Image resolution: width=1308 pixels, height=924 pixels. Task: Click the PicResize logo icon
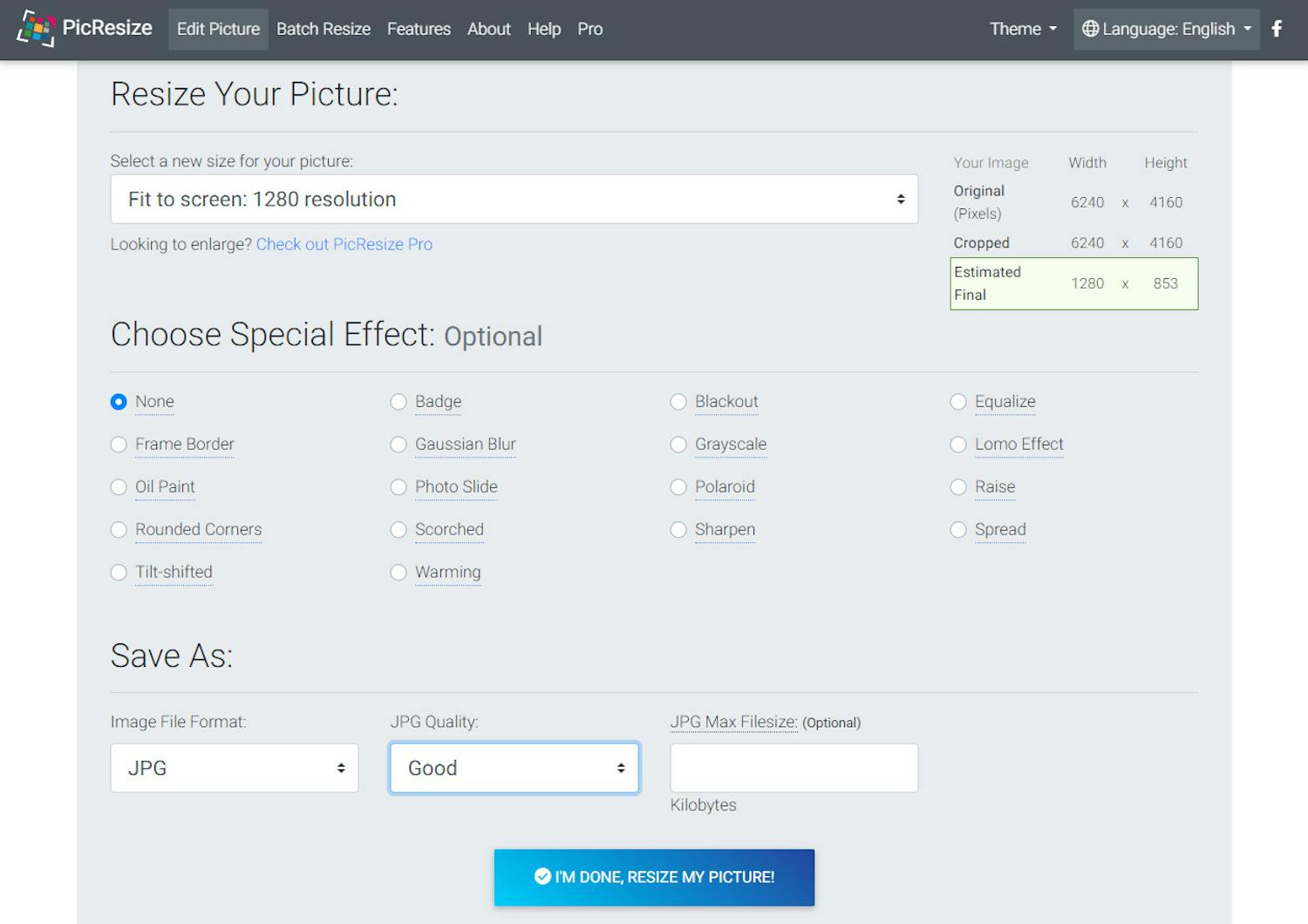coord(35,28)
